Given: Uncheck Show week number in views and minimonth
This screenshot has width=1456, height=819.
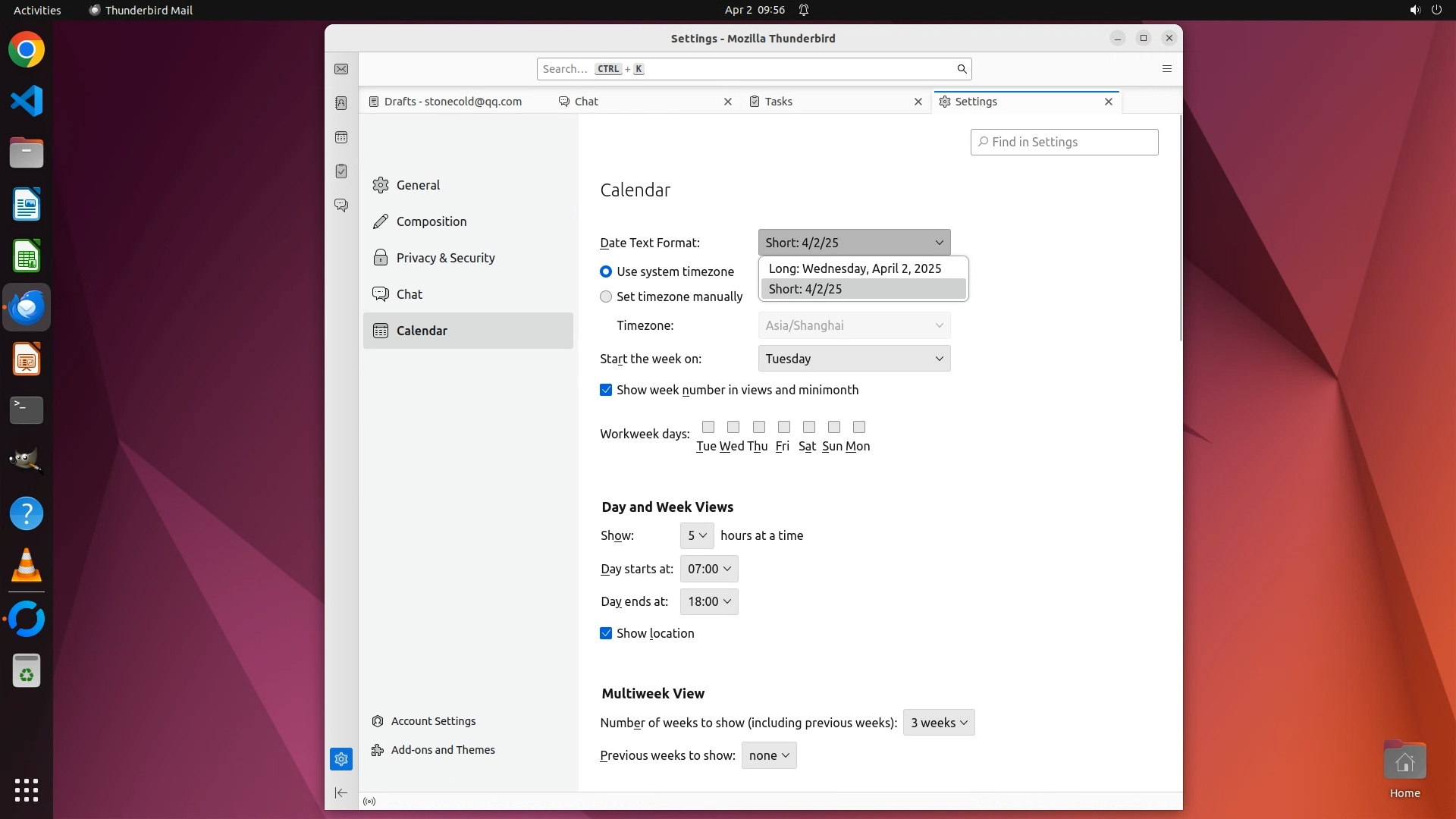Looking at the screenshot, I should click(x=606, y=390).
